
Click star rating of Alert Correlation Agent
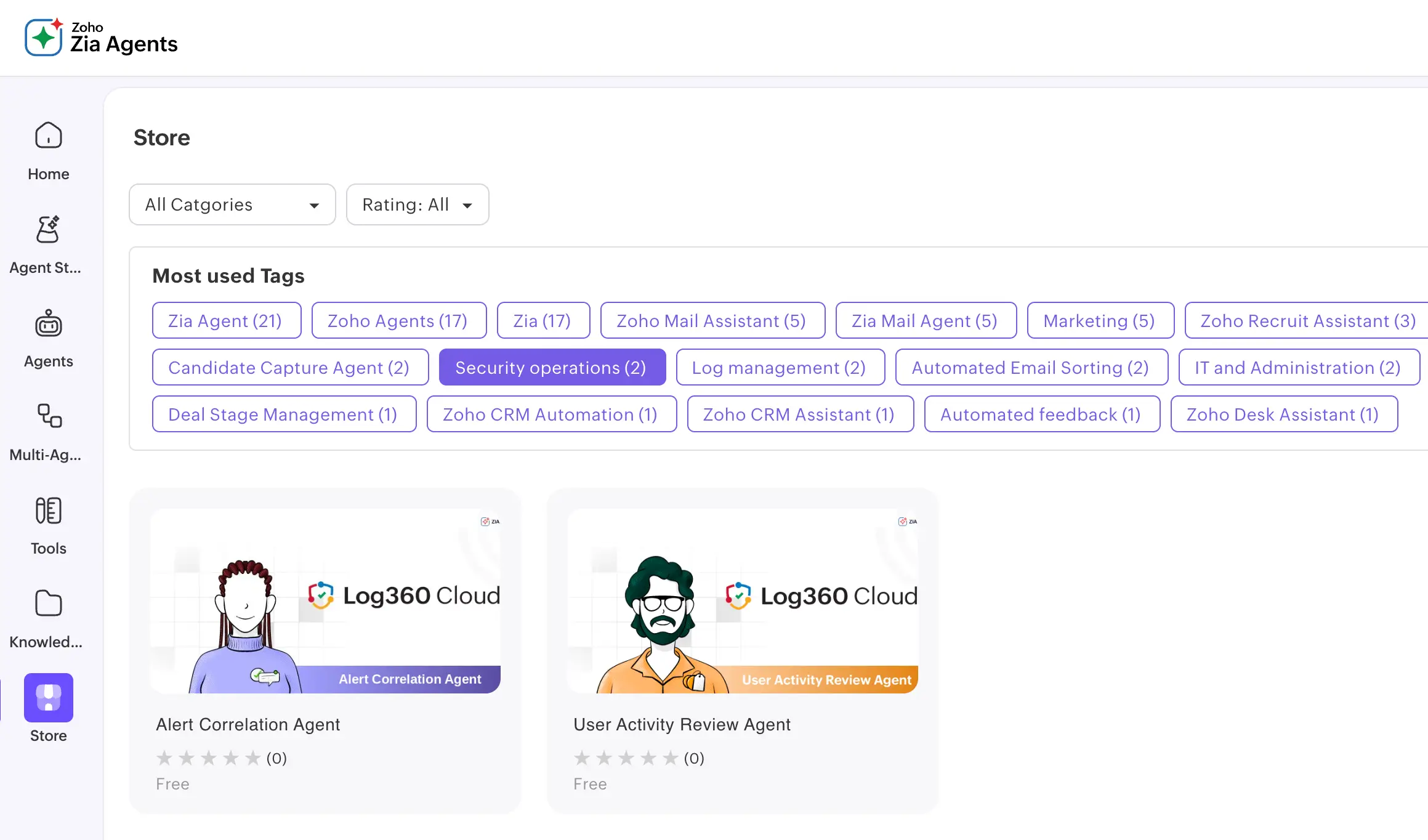pos(209,757)
